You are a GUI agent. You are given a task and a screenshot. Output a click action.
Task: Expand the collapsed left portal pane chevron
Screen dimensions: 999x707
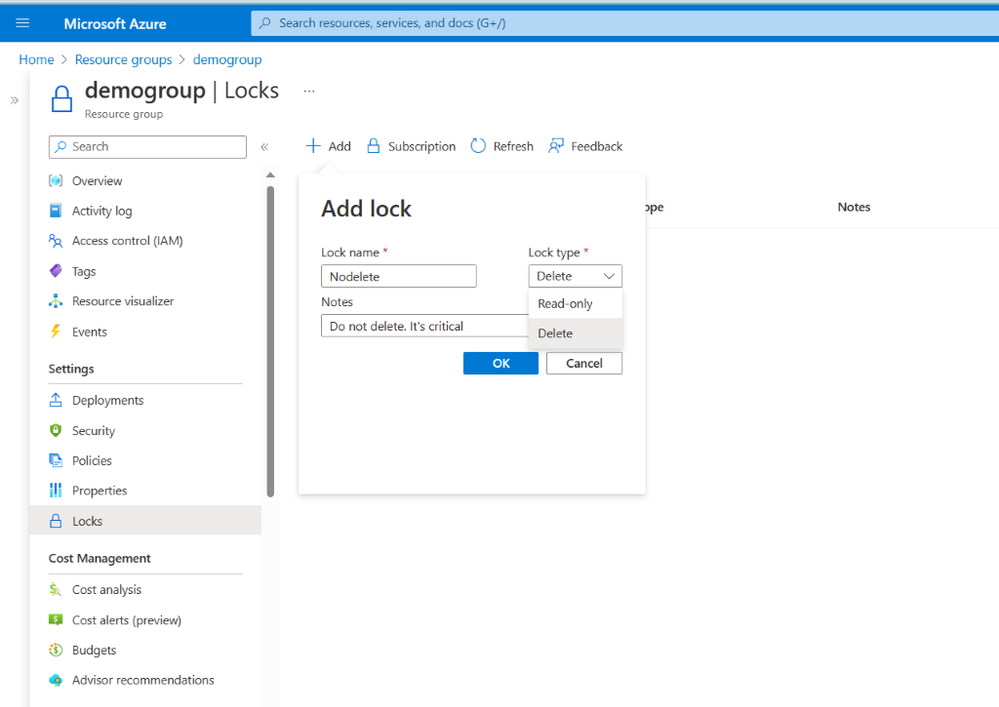pyautogui.click(x=14, y=100)
